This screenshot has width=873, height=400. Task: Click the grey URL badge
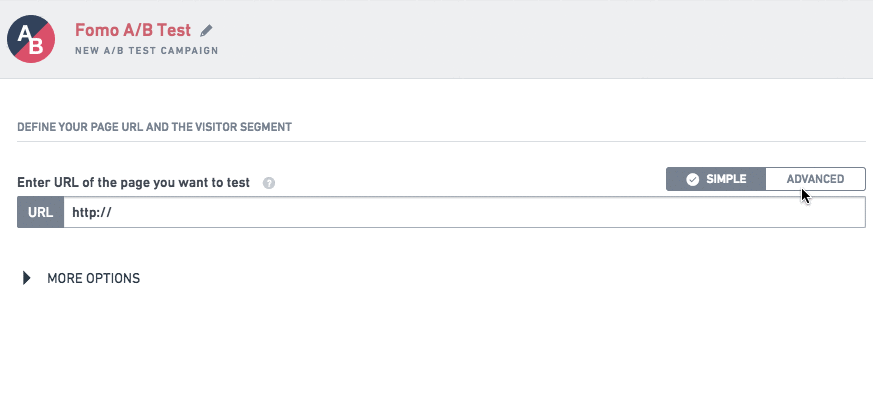pos(41,212)
